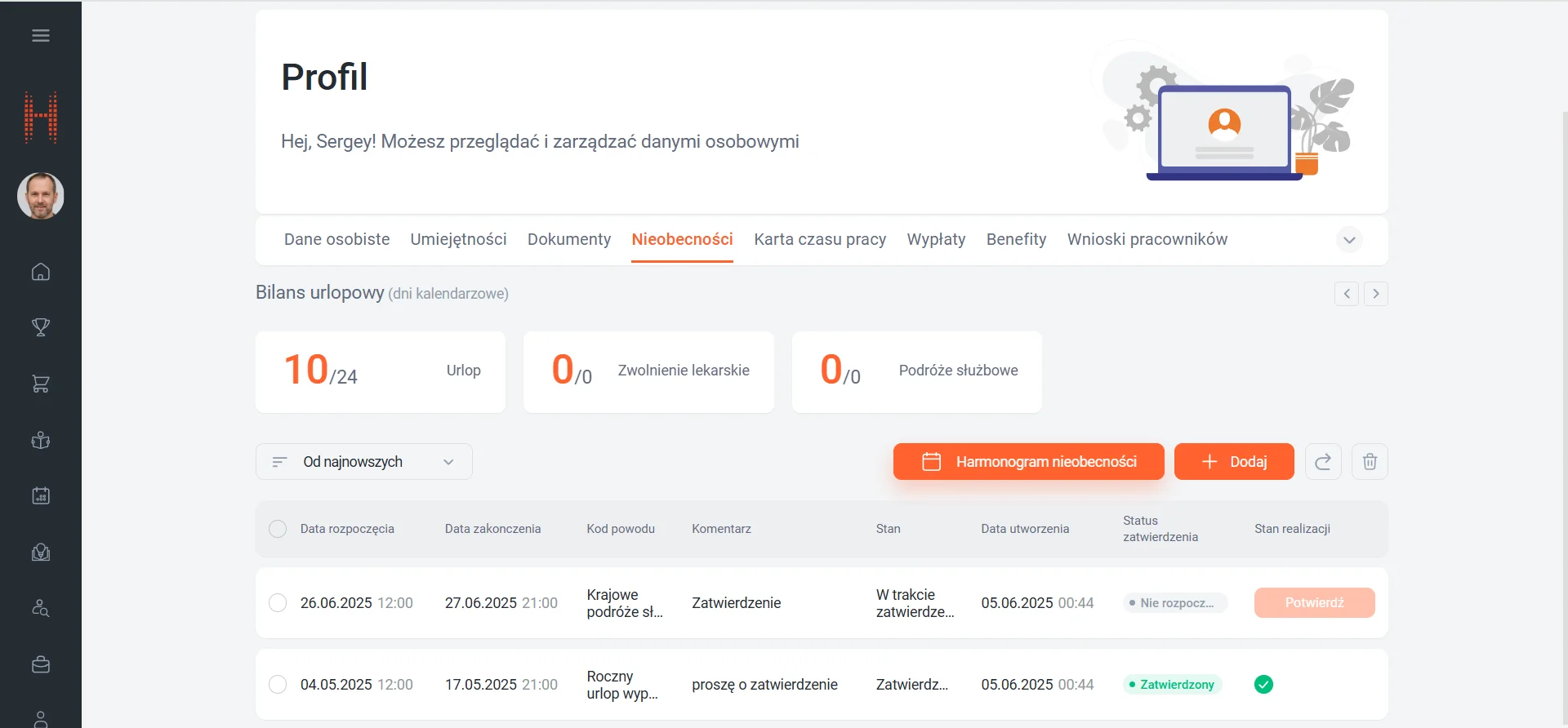Click the user avatar photo

(x=41, y=196)
